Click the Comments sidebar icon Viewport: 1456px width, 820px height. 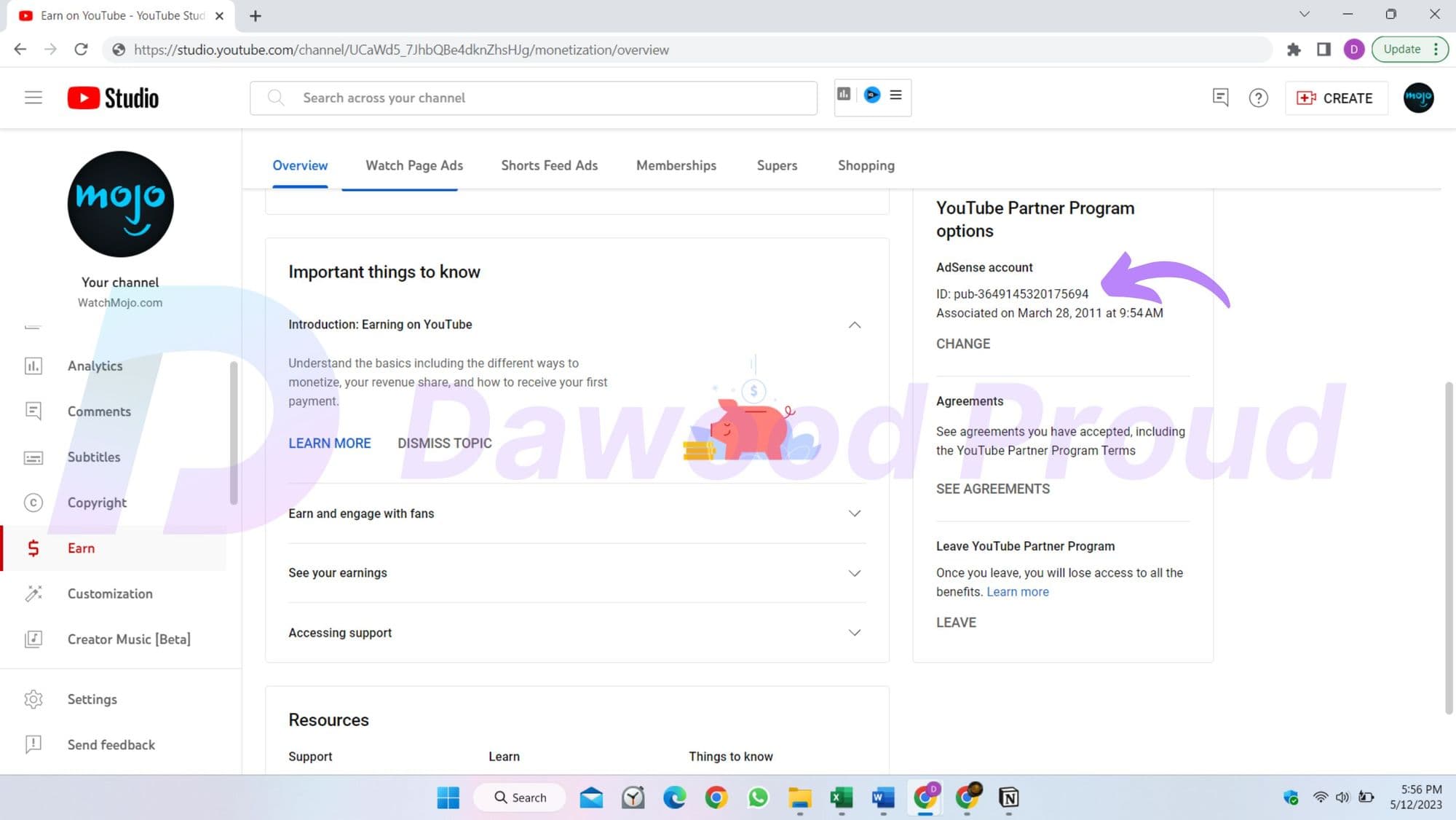(x=31, y=411)
